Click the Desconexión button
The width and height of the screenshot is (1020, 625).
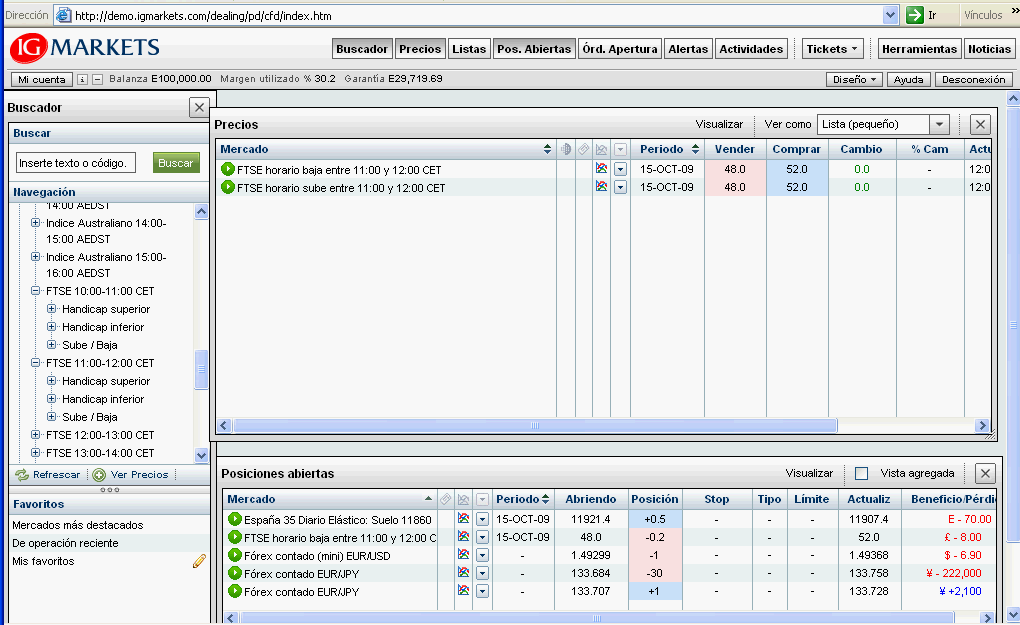click(973, 79)
